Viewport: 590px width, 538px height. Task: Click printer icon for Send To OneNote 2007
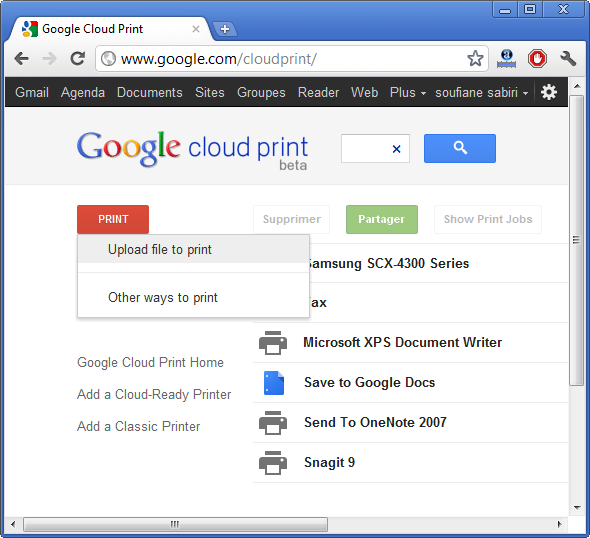[x=273, y=423]
